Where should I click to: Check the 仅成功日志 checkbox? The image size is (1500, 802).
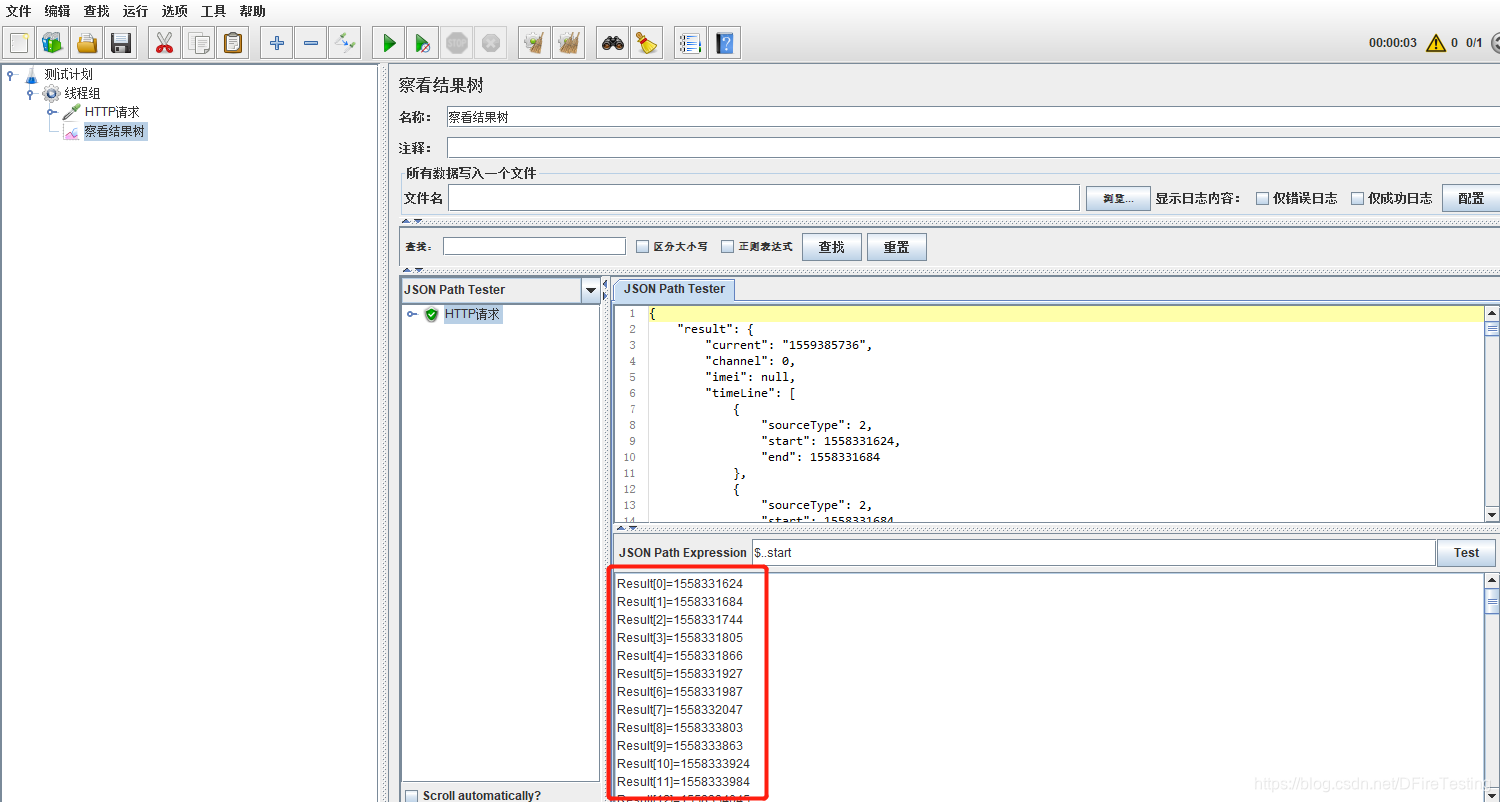coord(1357,198)
